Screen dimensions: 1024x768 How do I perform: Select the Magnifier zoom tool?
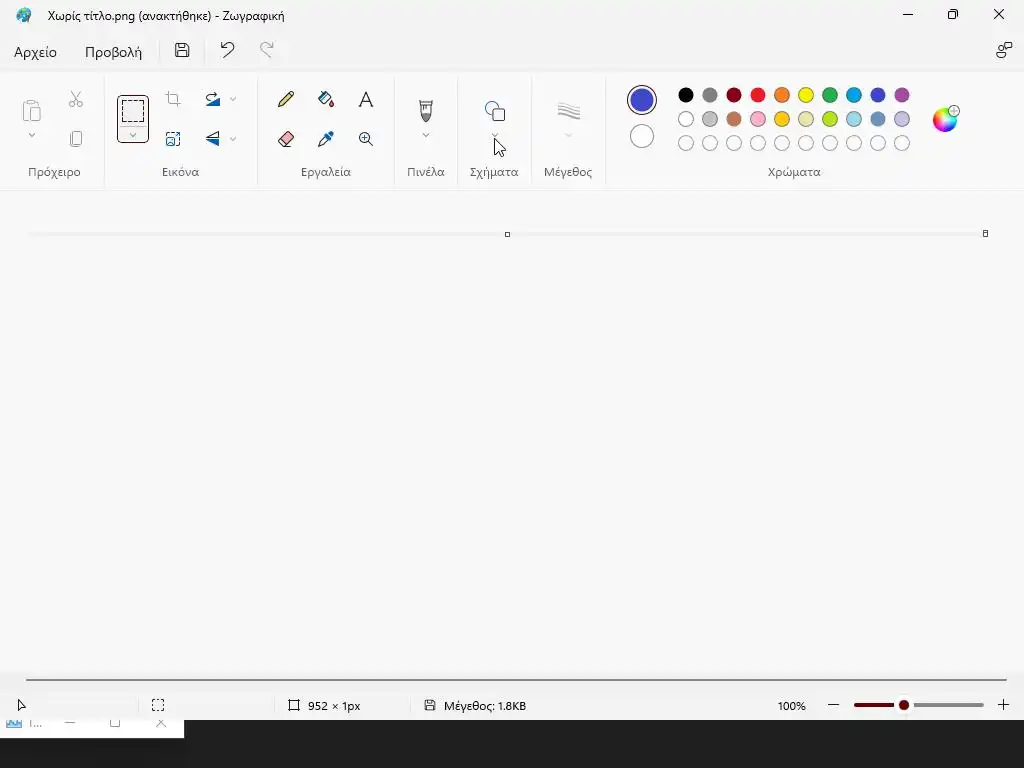[366, 138]
